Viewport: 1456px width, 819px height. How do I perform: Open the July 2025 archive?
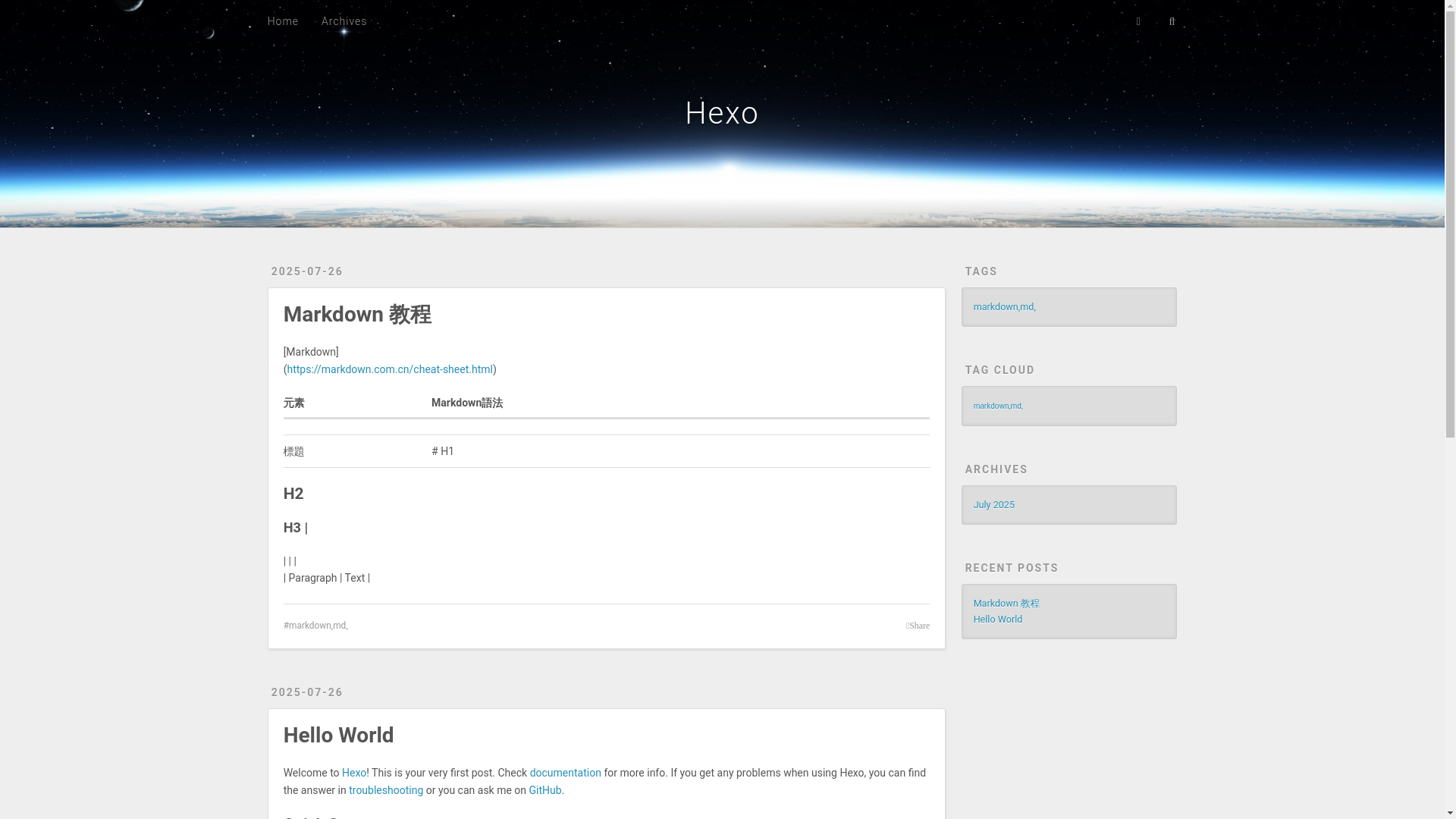(x=994, y=504)
